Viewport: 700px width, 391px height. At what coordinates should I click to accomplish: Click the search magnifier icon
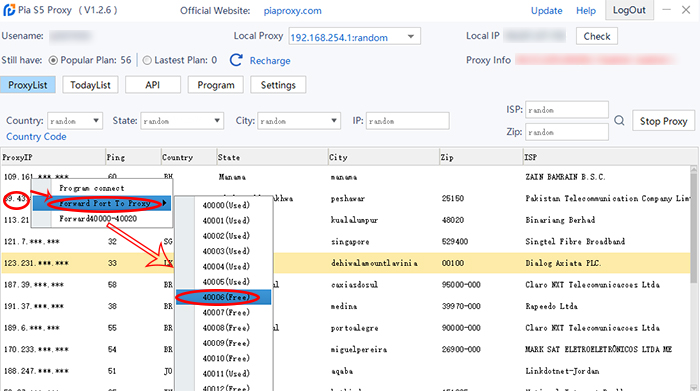point(619,121)
